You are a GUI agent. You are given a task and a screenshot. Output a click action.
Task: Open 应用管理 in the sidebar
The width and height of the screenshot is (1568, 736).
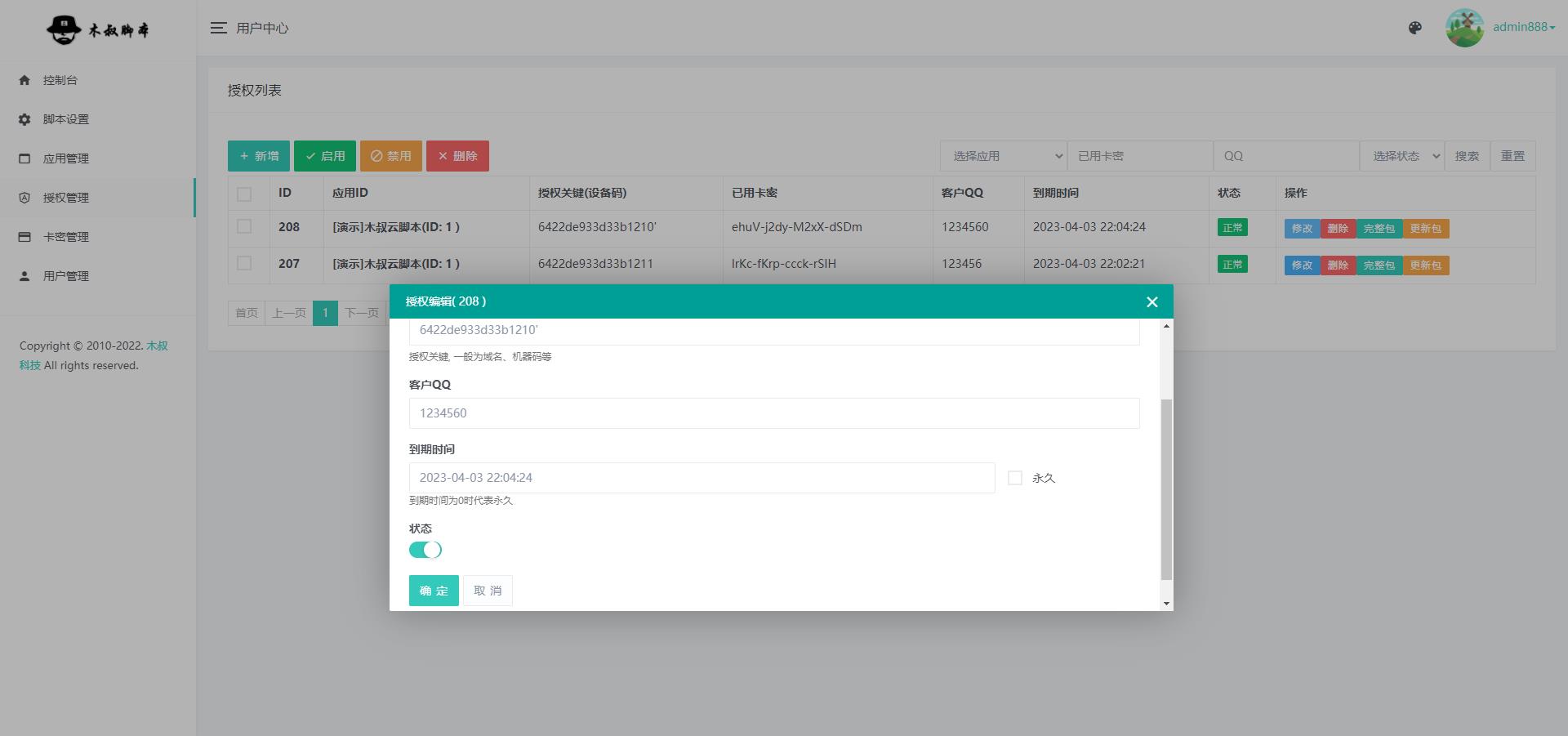pos(66,158)
